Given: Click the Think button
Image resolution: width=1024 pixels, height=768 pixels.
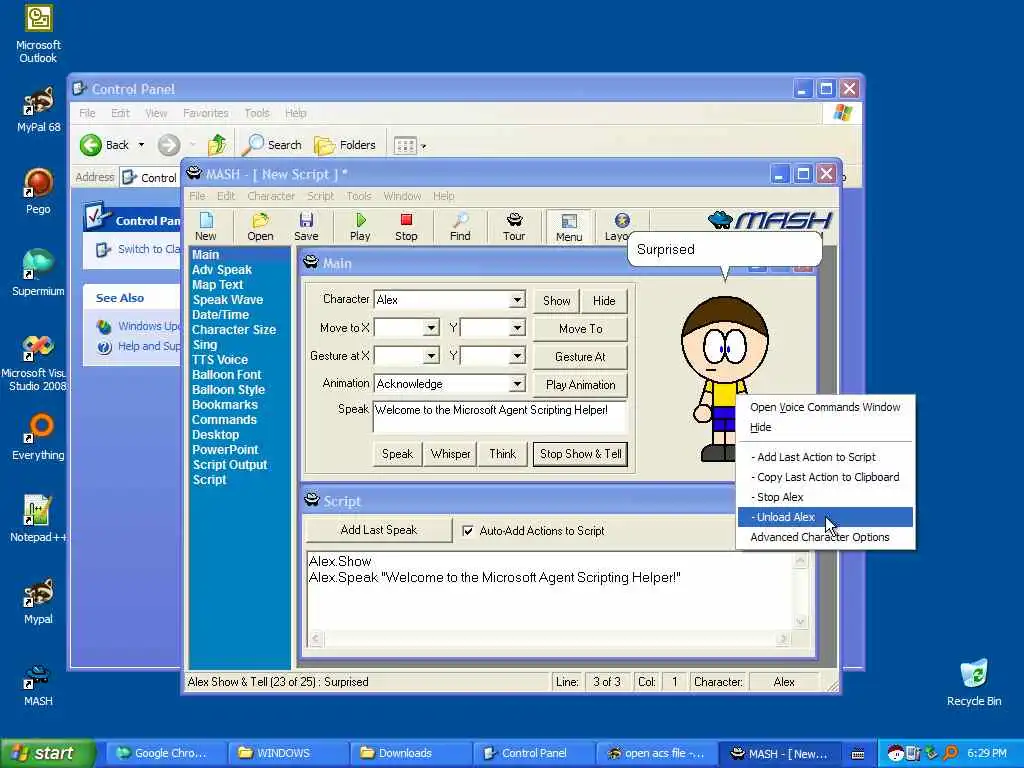Looking at the screenshot, I should click(x=502, y=454).
